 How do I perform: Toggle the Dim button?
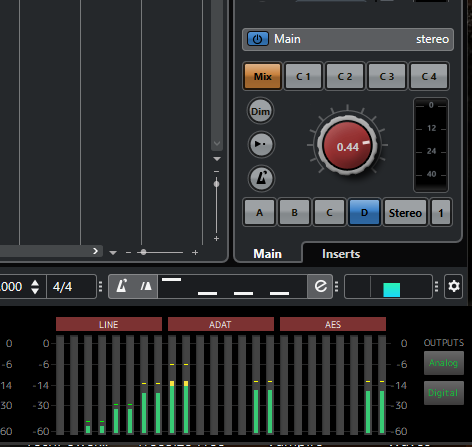click(x=260, y=111)
